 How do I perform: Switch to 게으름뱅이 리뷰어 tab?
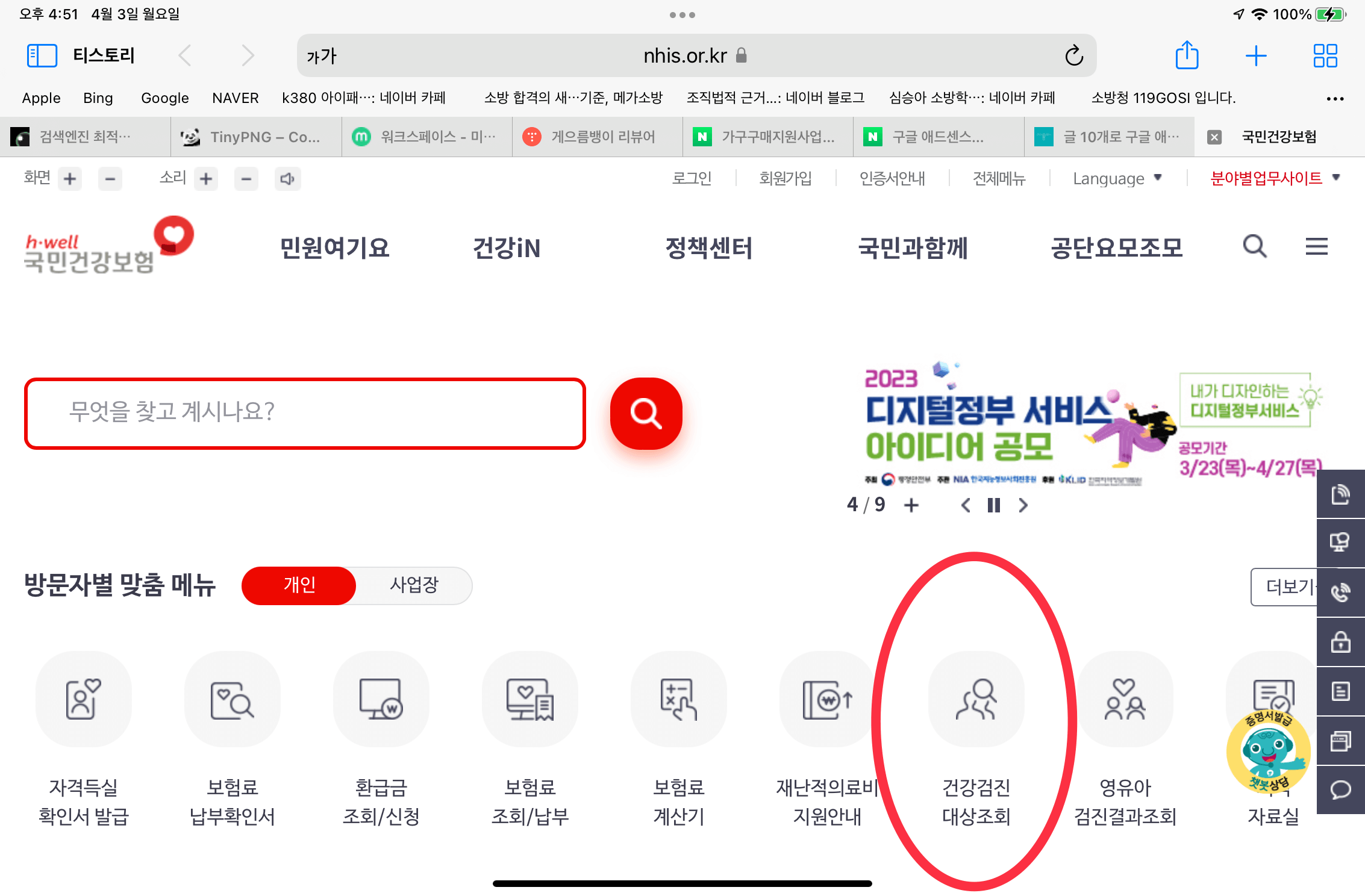(x=598, y=137)
